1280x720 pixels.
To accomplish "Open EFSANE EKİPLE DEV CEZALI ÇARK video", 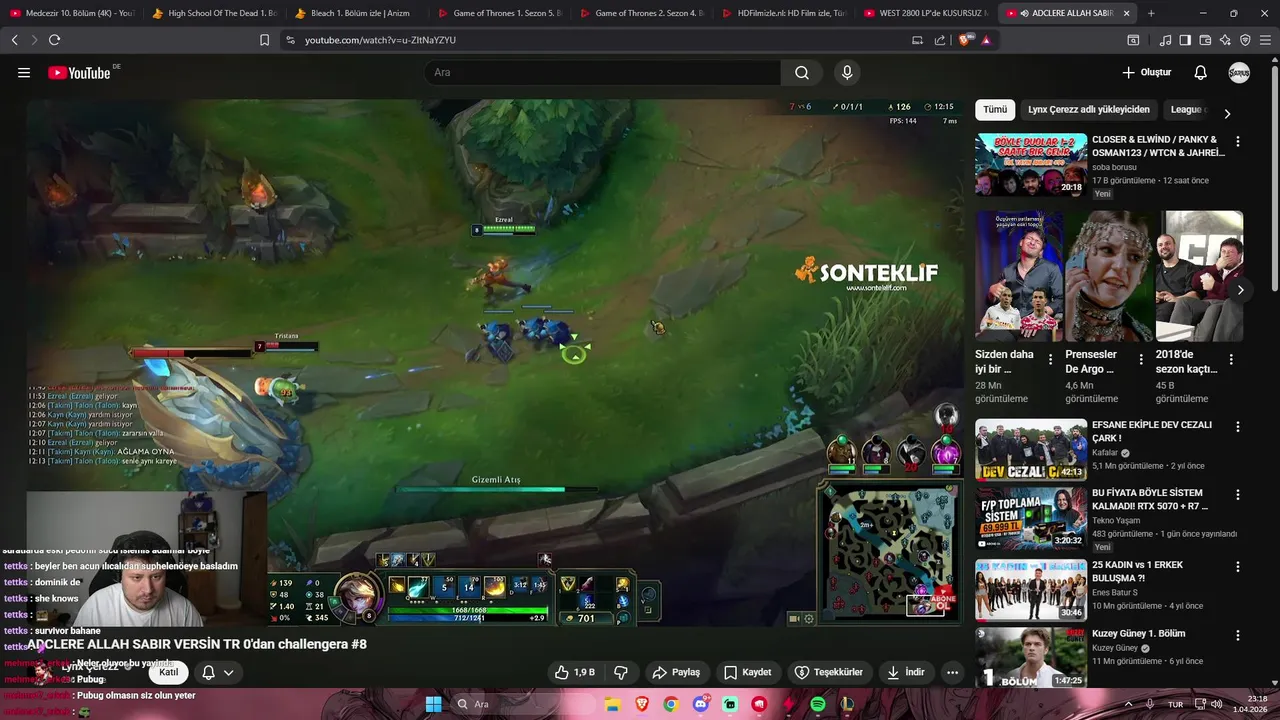I will [x=1031, y=450].
